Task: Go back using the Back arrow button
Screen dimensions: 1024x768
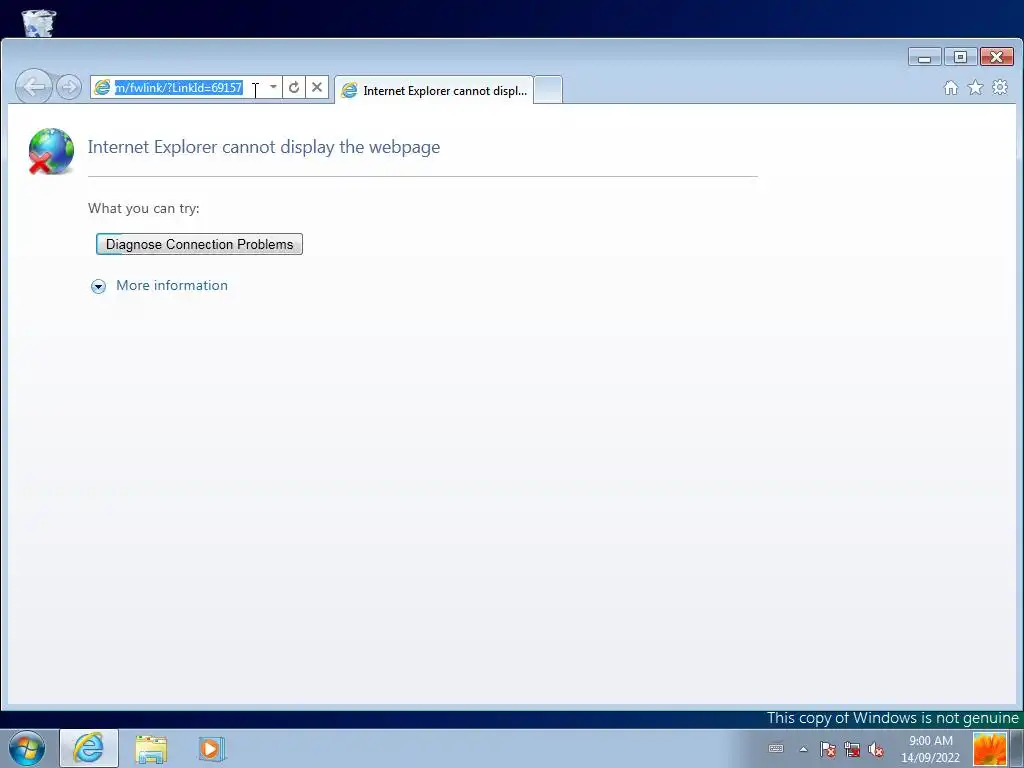Action: 33,86
